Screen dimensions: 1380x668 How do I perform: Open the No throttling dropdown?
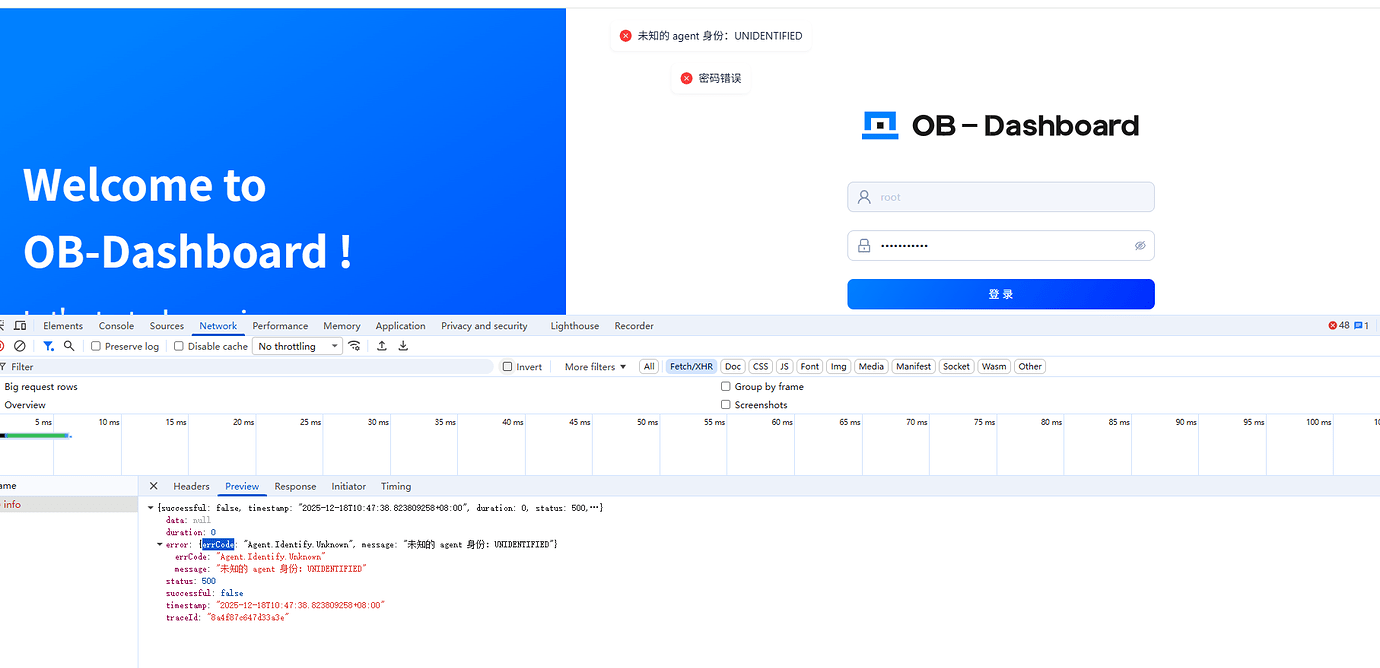[x=297, y=345]
